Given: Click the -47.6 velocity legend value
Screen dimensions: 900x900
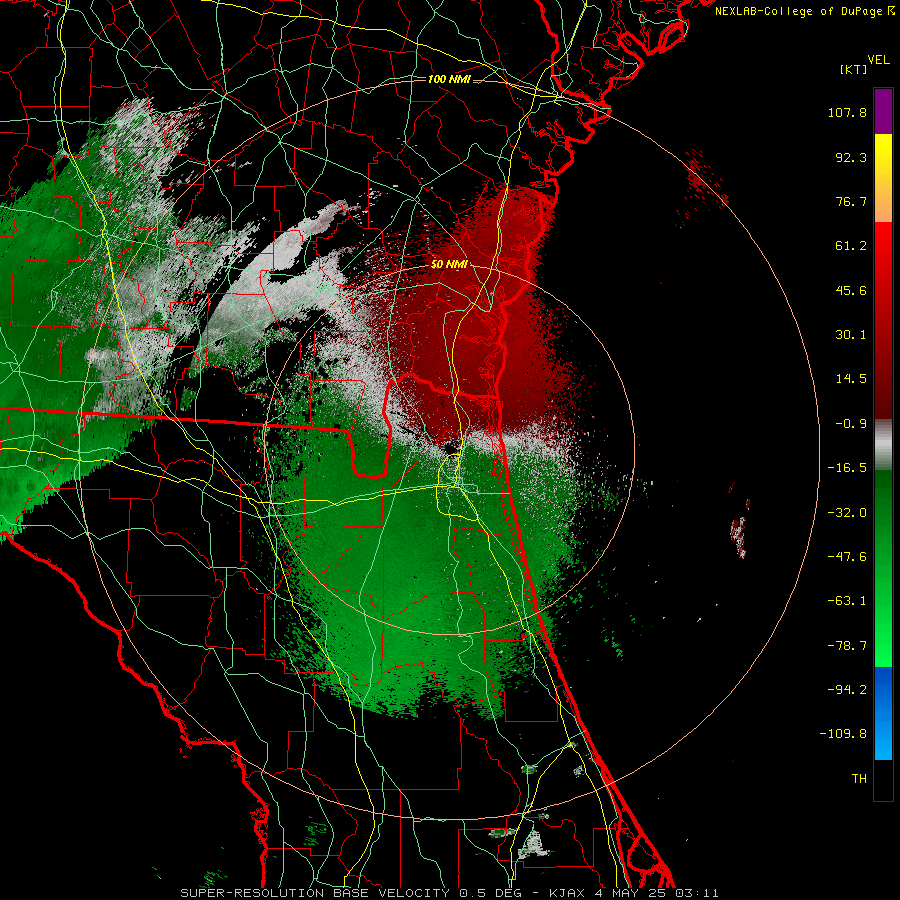Looking at the screenshot, I should (x=847, y=557).
